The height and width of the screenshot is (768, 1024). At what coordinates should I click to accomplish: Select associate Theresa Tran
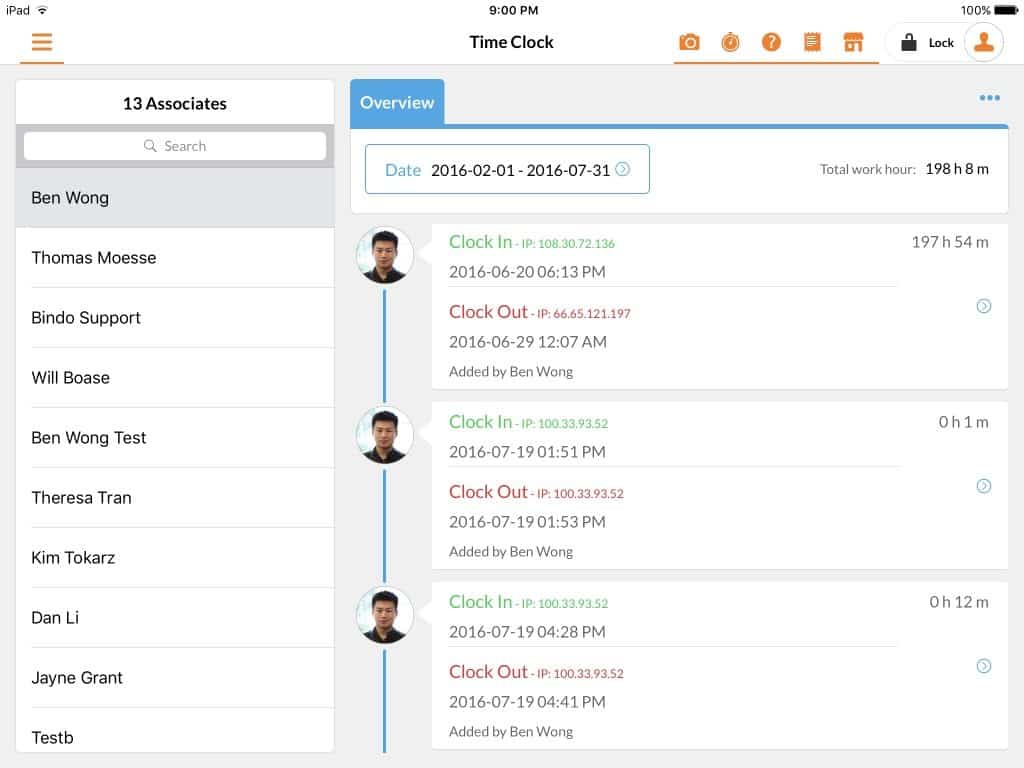(x=175, y=498)
